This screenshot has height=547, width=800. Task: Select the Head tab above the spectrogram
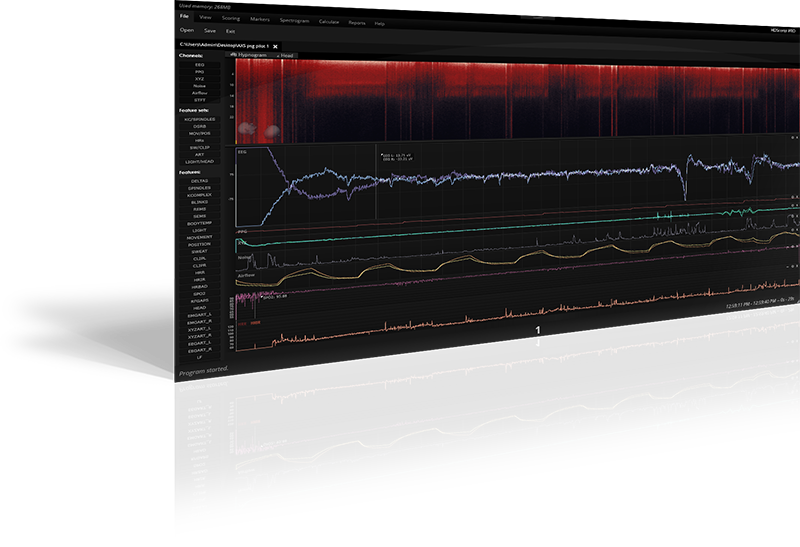click(286, 55)
